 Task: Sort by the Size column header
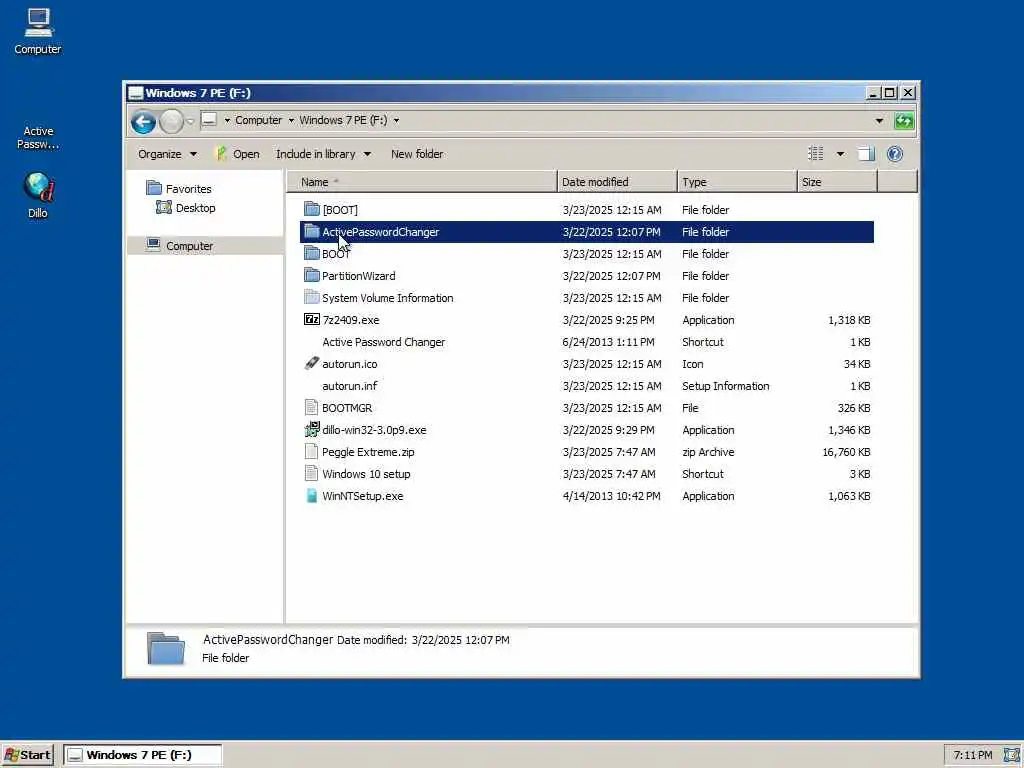tap(837, 182)
